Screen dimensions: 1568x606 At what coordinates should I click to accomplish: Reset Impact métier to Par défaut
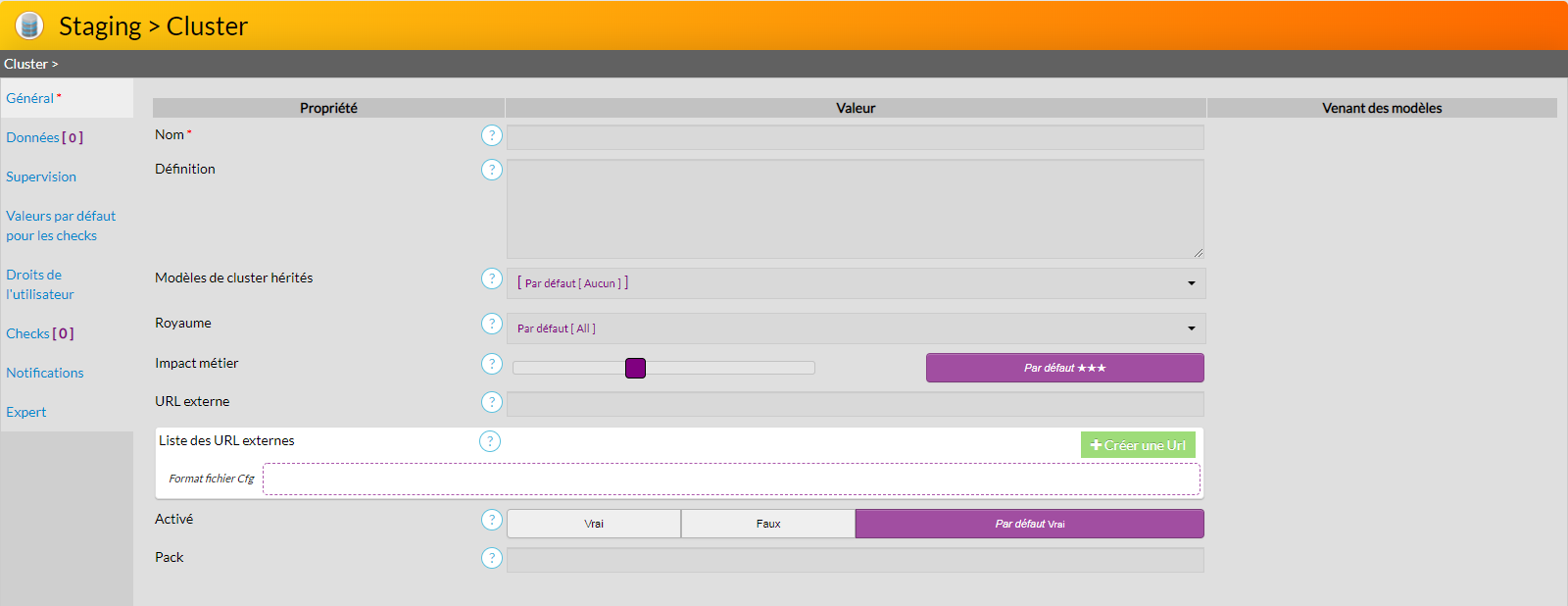[1064, 368]
